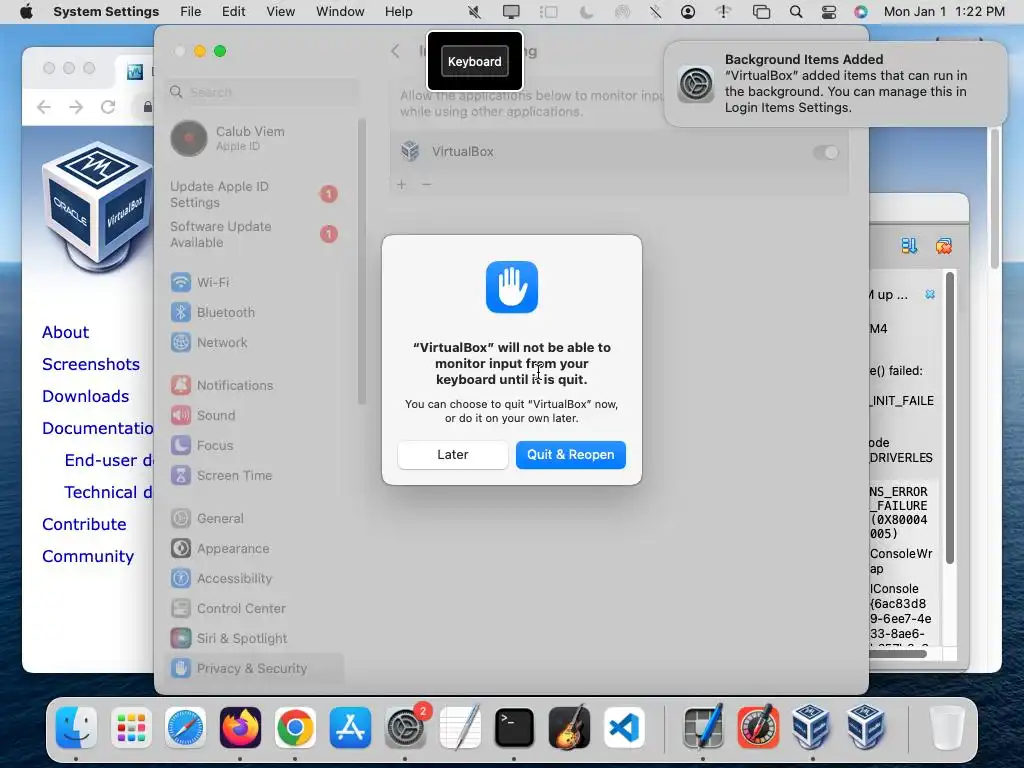Open TextEdit from the Dock
This screenshot has height=768, width=1024.
click(x=460, y=727)
